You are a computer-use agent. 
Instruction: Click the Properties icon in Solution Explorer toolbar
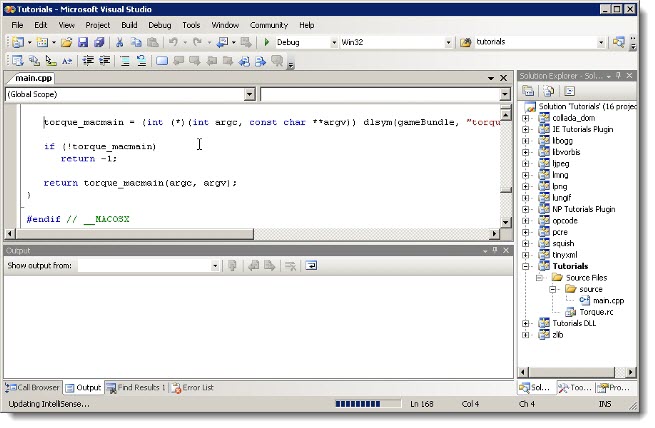pos(527,91)
